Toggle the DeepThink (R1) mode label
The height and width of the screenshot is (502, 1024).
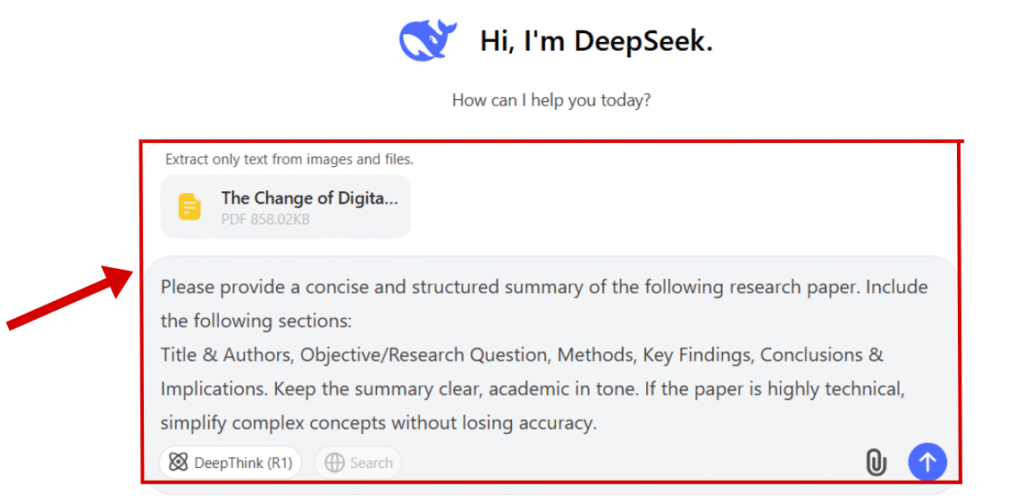(243, 462)
